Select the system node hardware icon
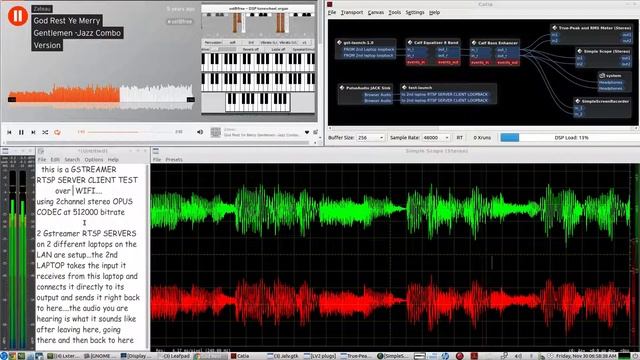 pos(602,76)
